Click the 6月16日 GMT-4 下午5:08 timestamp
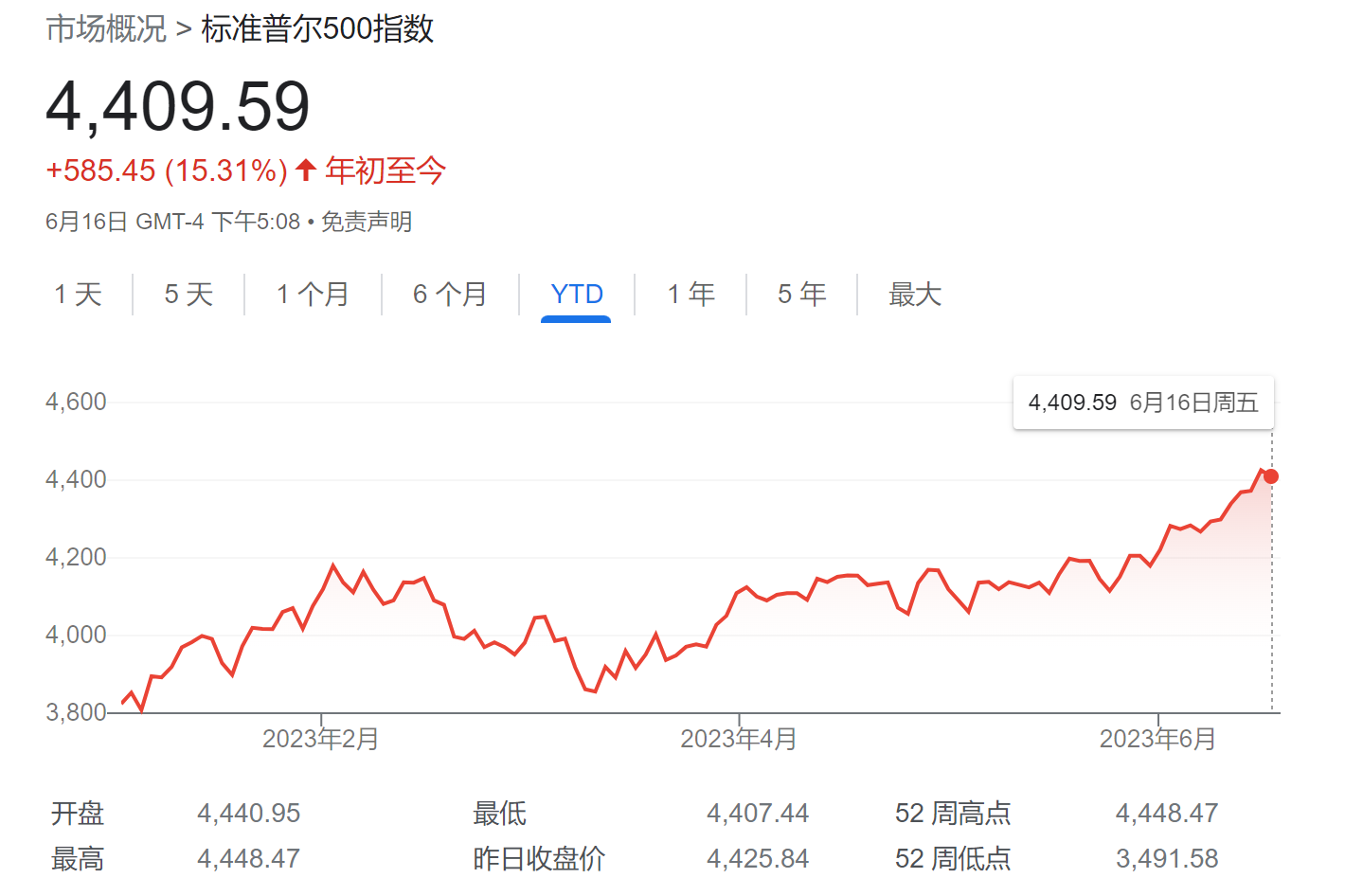 point(172,222)
